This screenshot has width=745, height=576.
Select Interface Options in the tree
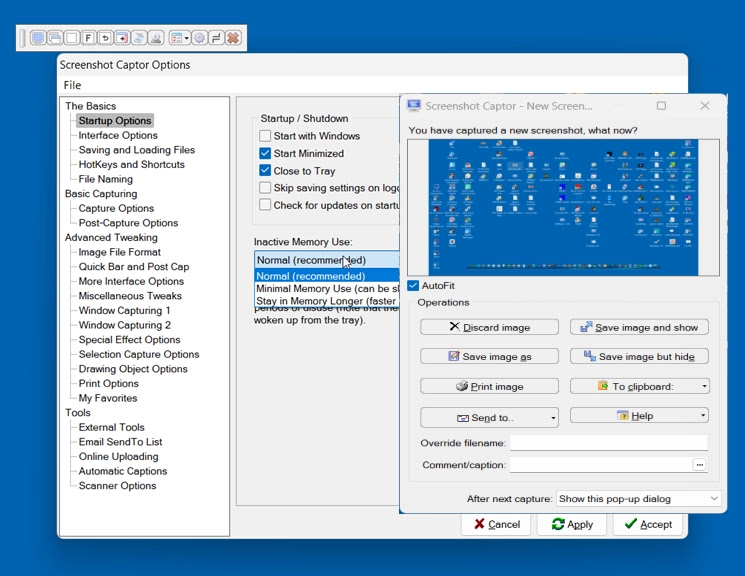pyautogui.click(x=118, y=135)
